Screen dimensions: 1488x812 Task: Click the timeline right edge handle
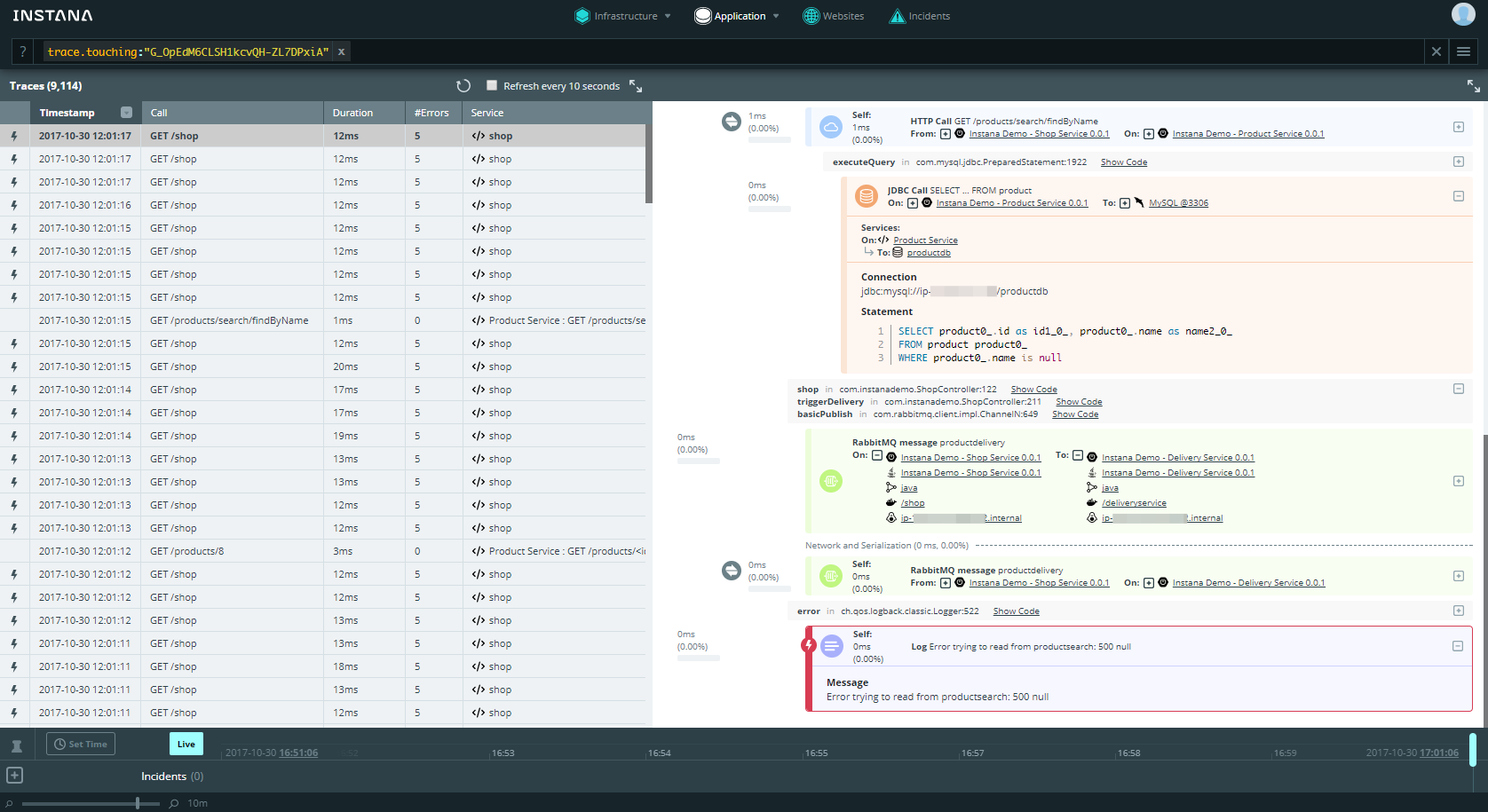1473,749
